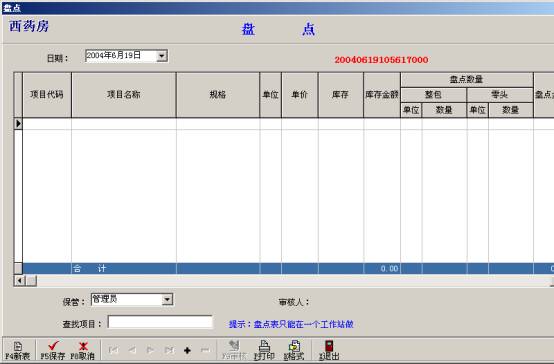This screenshot has width=554, height=364.
Task: Click the first empty 项目名称 cell
Action: [x=124, y=124]
